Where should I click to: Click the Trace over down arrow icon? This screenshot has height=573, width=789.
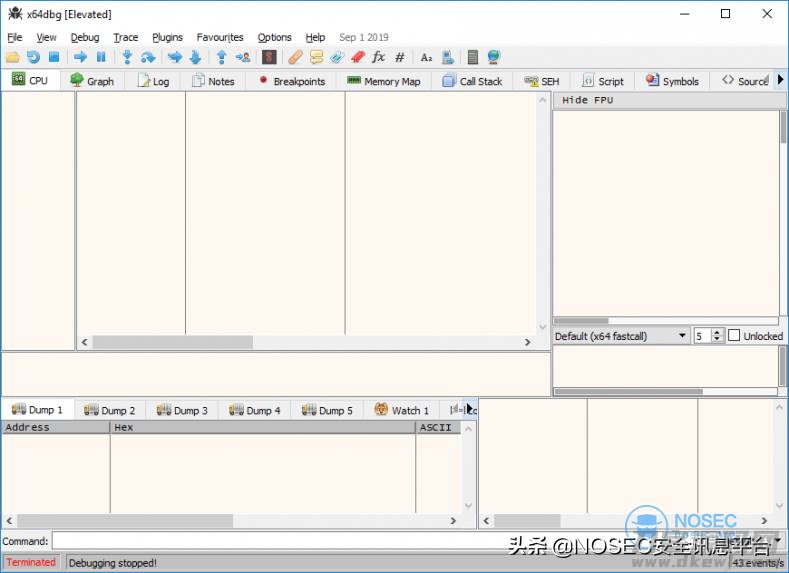195,57
